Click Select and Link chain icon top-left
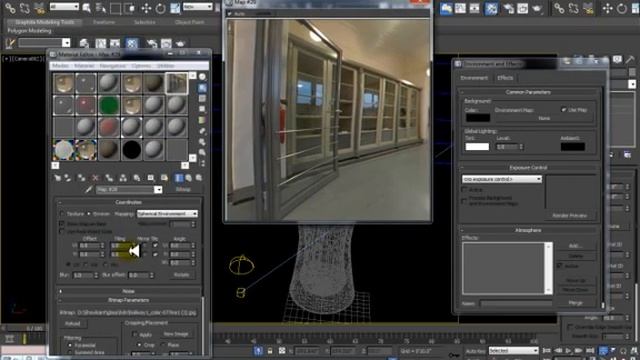 [x=10, y=8]
